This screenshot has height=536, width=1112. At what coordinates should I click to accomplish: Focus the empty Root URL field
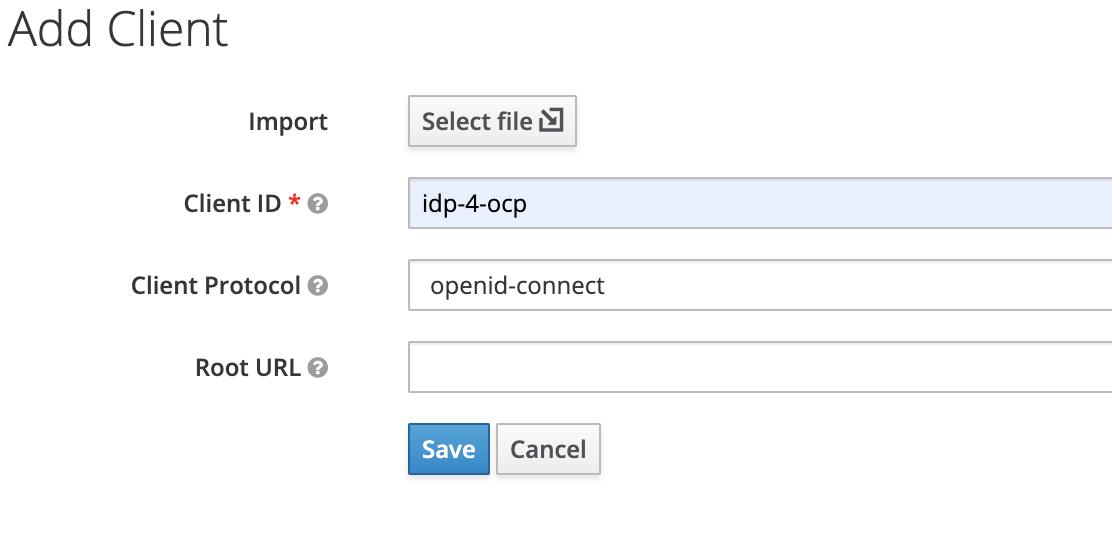[x=760, y=368]
